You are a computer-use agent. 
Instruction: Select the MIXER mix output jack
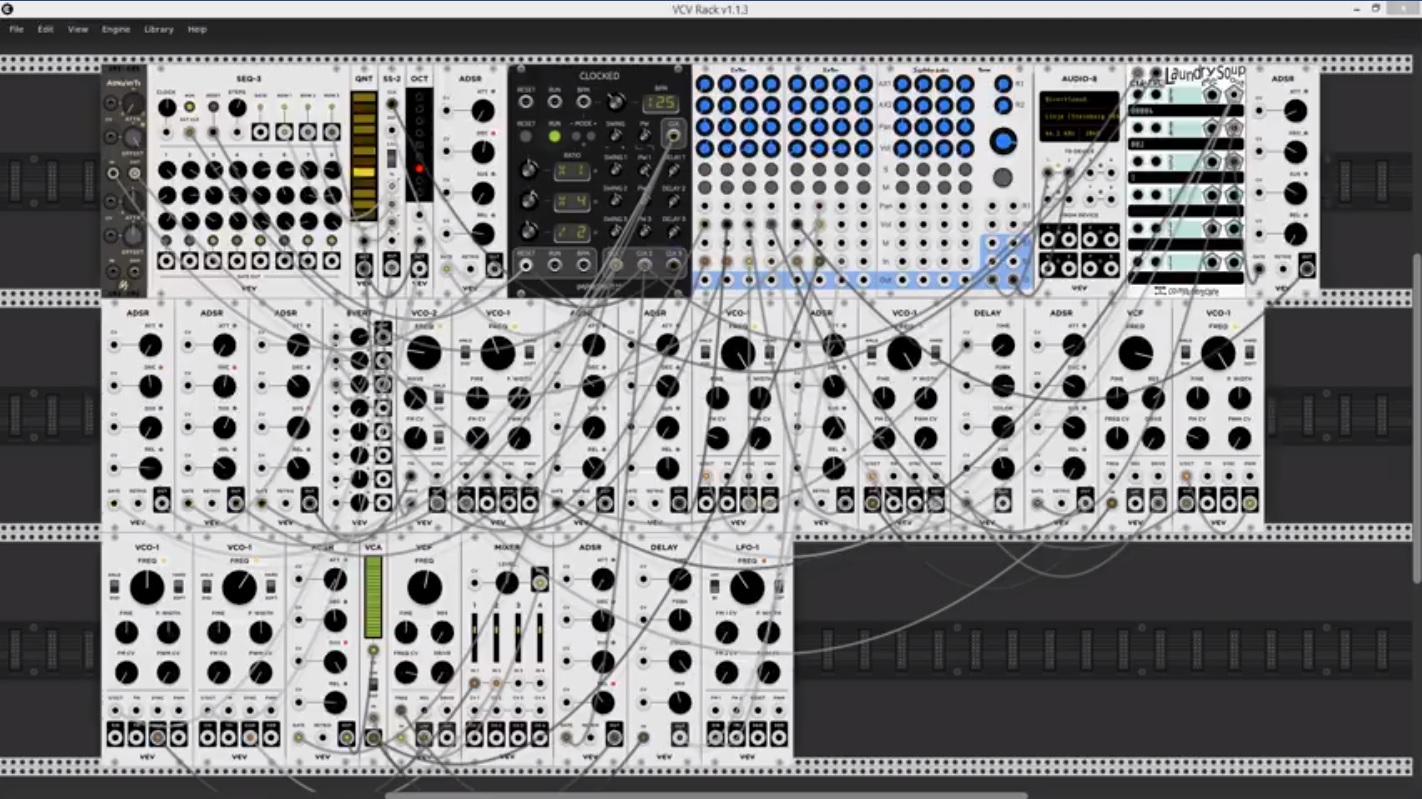point(540,581)
